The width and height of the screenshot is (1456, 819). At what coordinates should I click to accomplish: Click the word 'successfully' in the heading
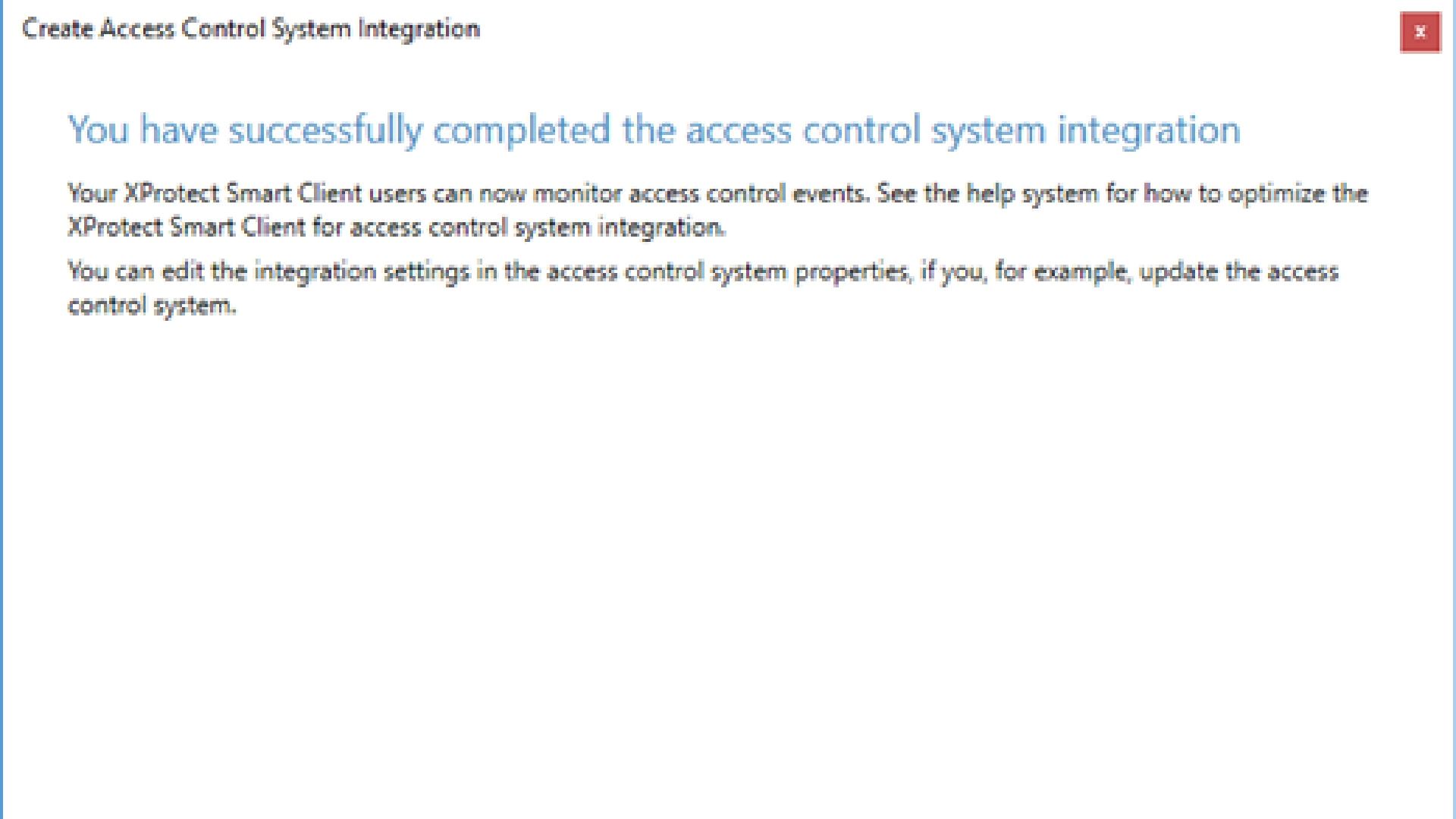tap(325, 130)
